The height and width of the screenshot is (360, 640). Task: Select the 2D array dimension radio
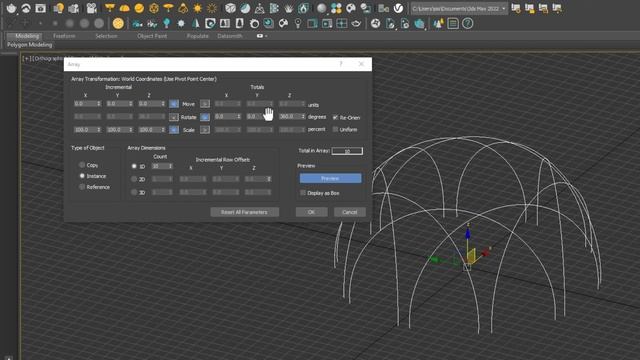pyautogui.click(x=134, y=179)
